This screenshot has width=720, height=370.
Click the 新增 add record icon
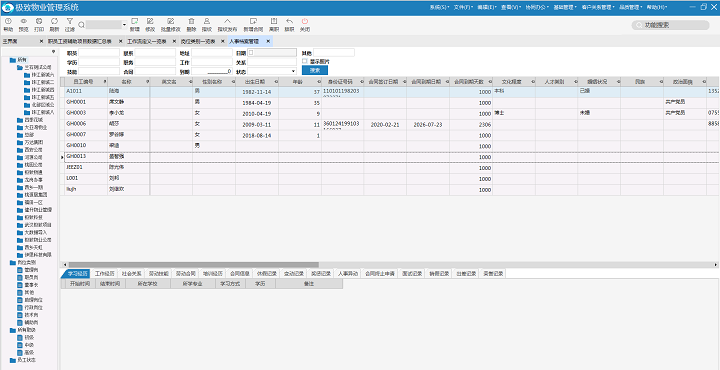[135, 21]
